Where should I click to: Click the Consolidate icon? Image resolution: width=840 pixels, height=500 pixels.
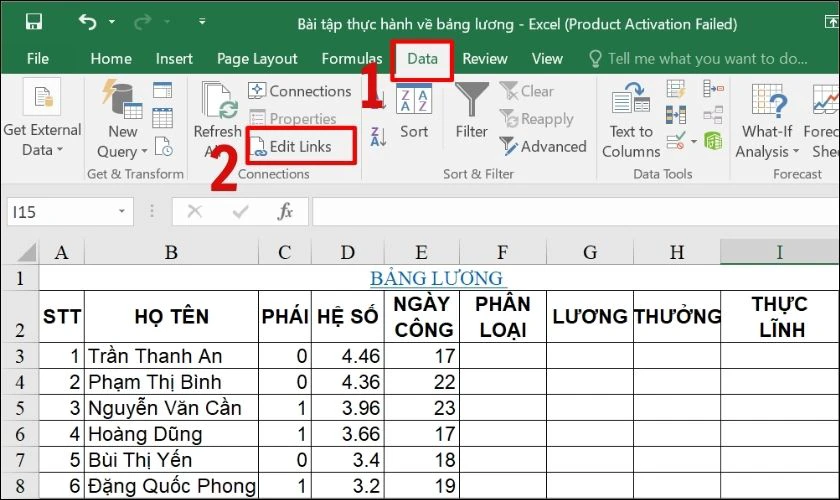[x=714, y=88]
